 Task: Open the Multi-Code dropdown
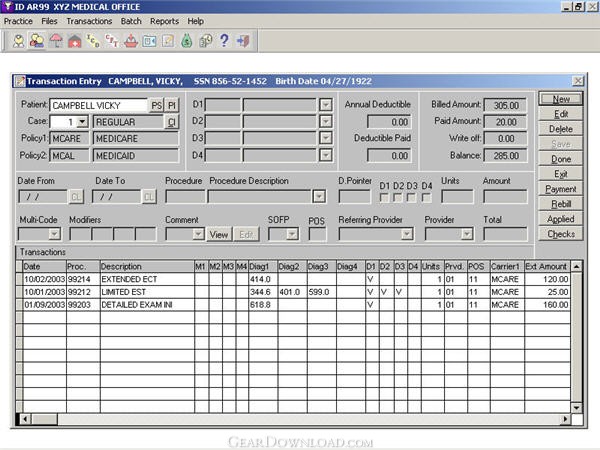[55, 234]
